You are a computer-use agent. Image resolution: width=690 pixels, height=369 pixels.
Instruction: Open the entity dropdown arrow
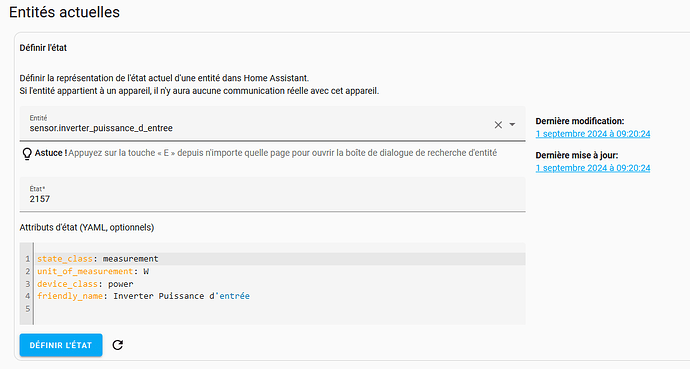512,124
